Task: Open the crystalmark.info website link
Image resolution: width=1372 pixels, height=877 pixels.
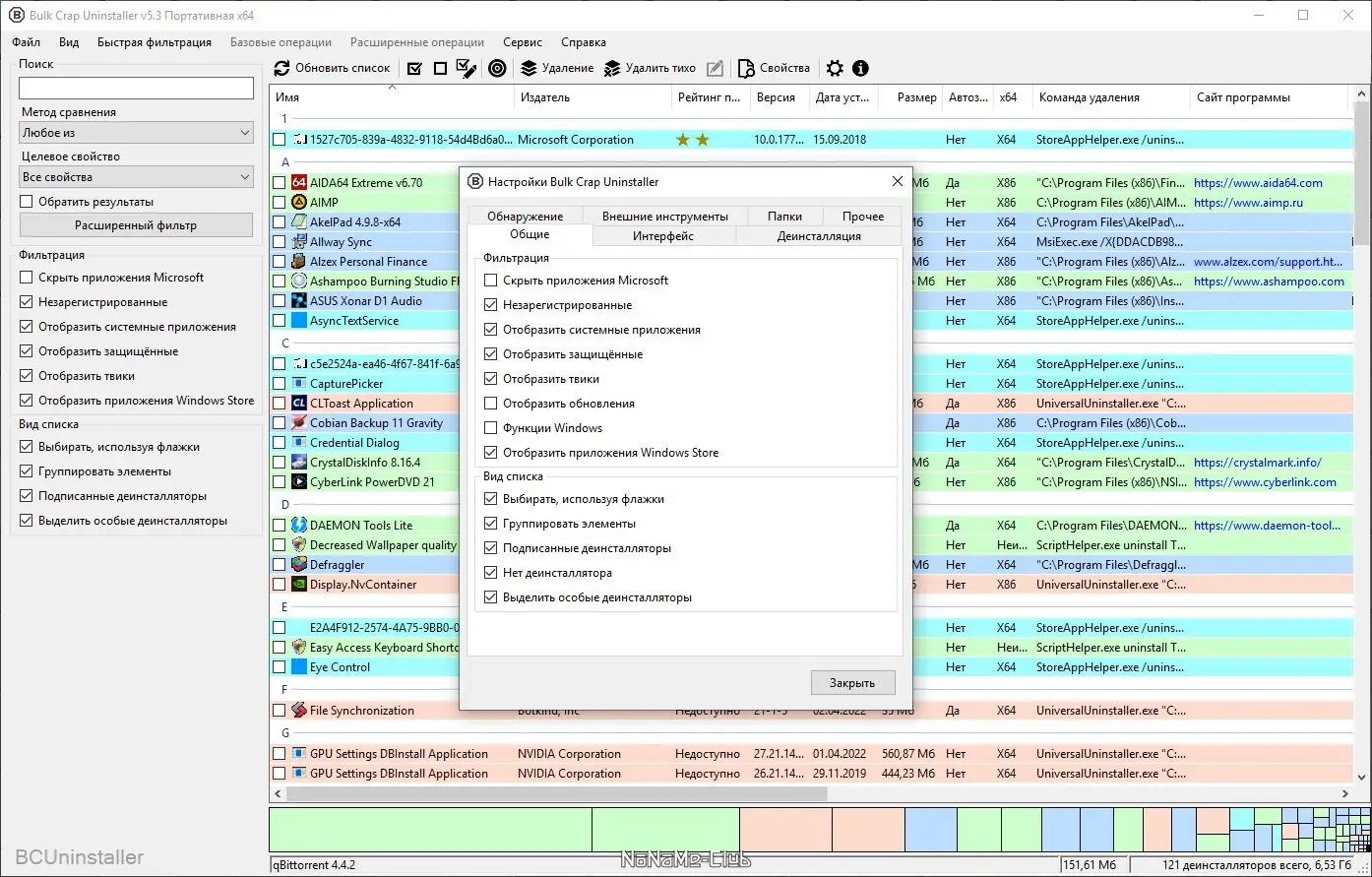Action: (1258, 463)
